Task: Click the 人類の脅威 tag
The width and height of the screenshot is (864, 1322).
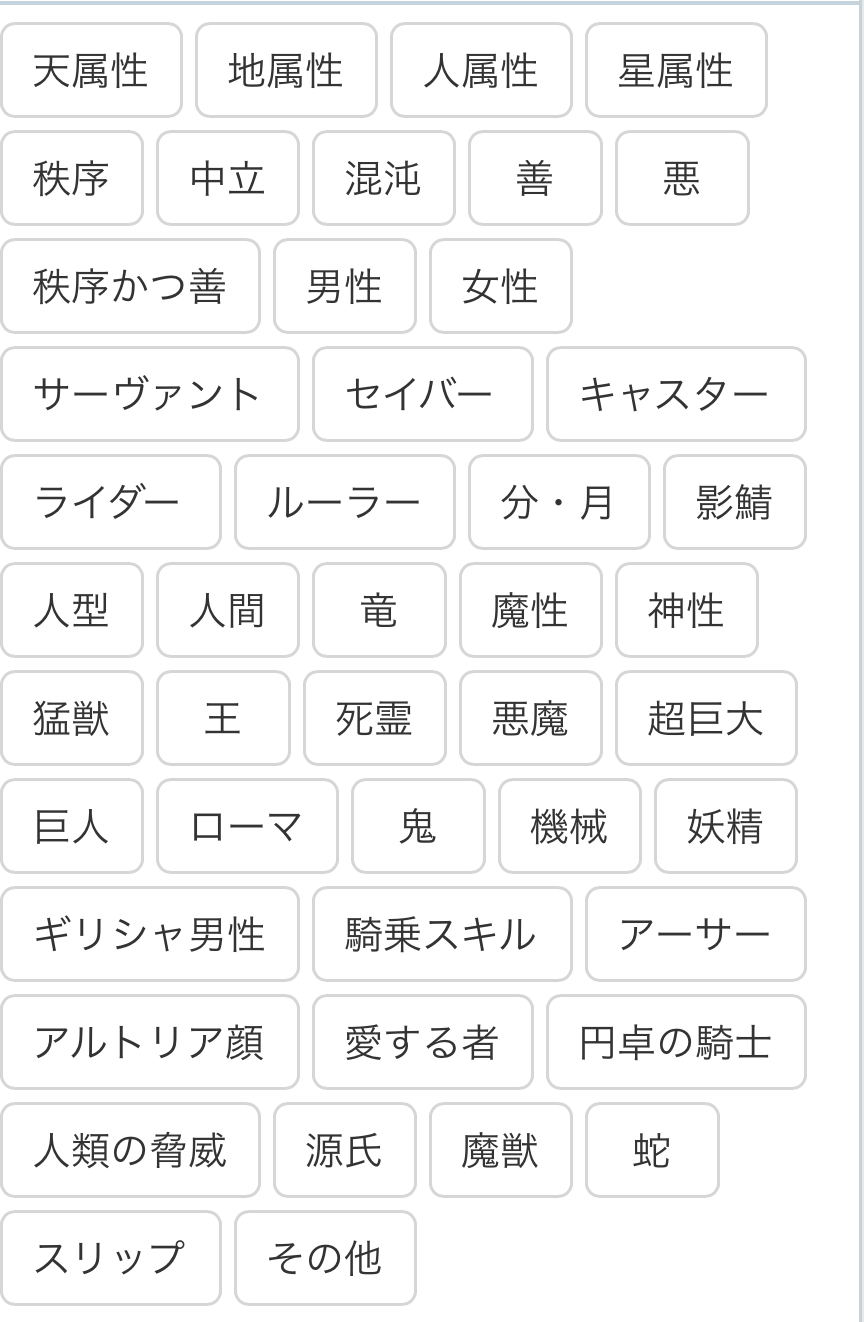Action: pos(130,1151)
